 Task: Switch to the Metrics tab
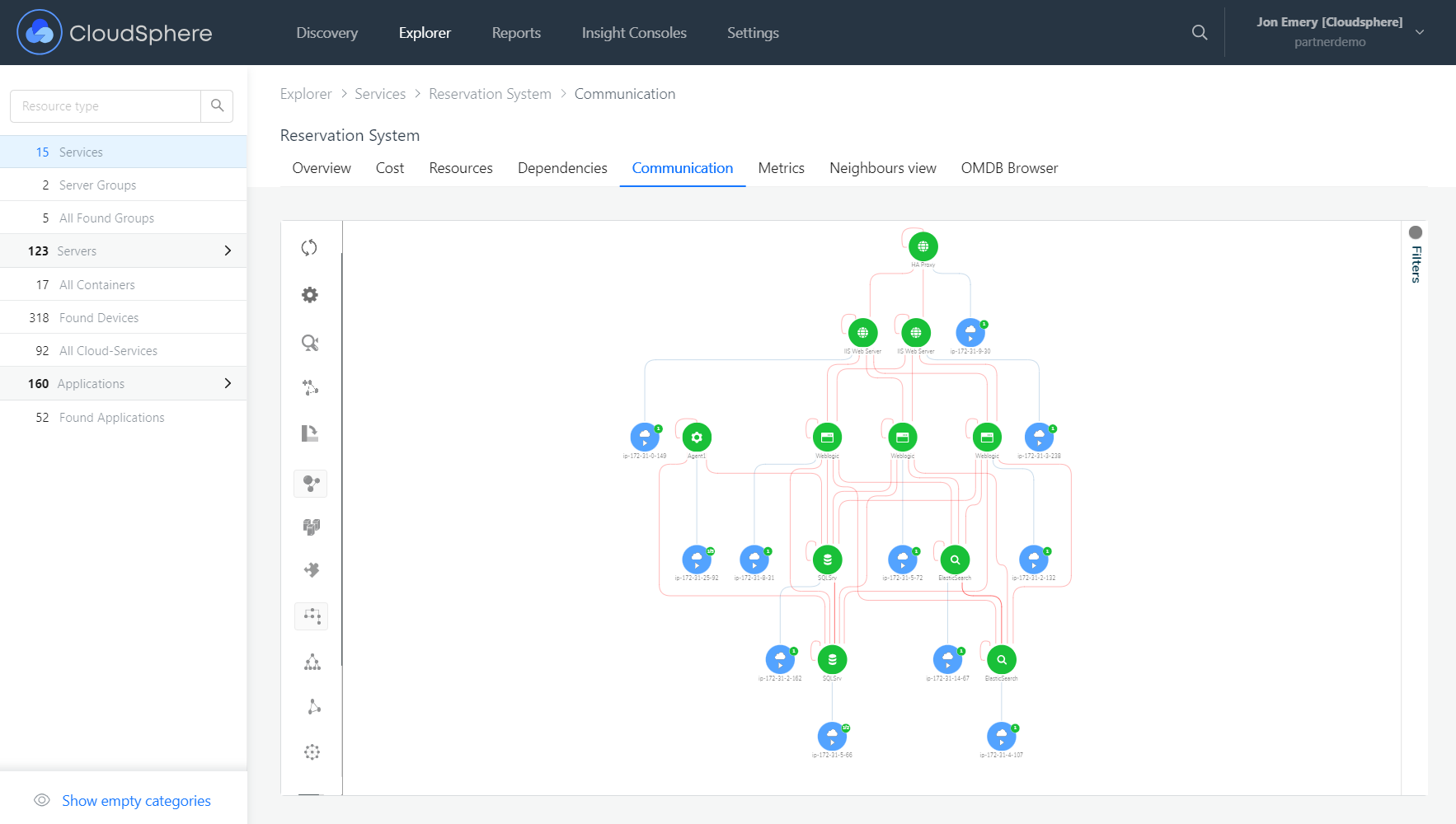click(781, 168)
